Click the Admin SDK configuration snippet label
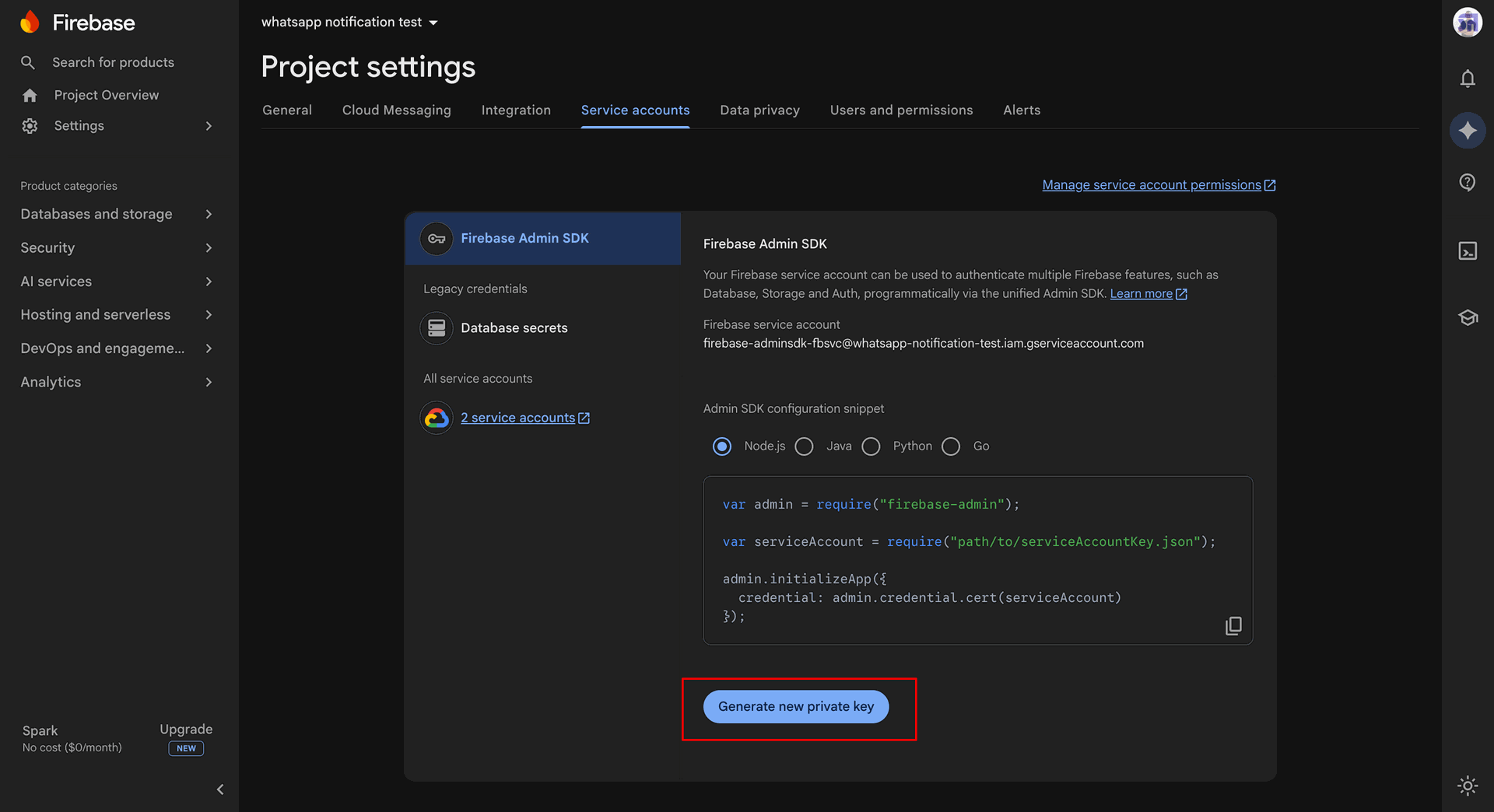 pos(794,409)
